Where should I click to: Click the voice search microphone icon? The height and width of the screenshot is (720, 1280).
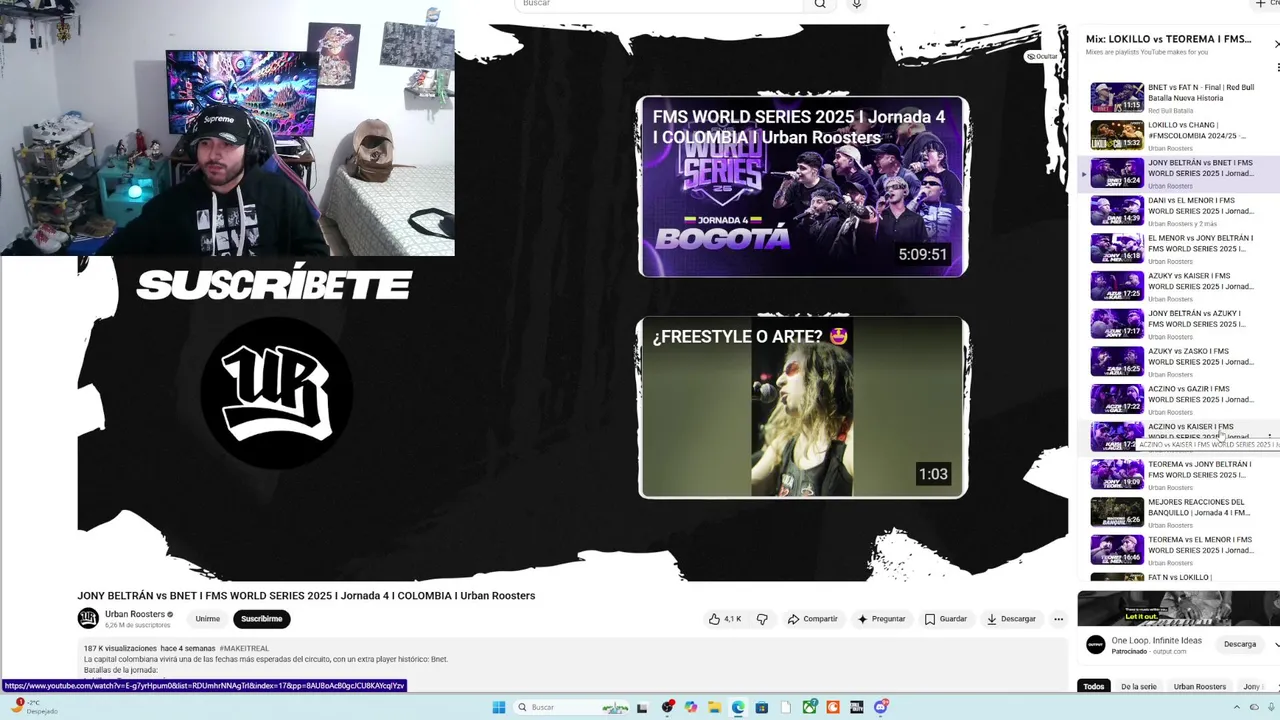856,4
